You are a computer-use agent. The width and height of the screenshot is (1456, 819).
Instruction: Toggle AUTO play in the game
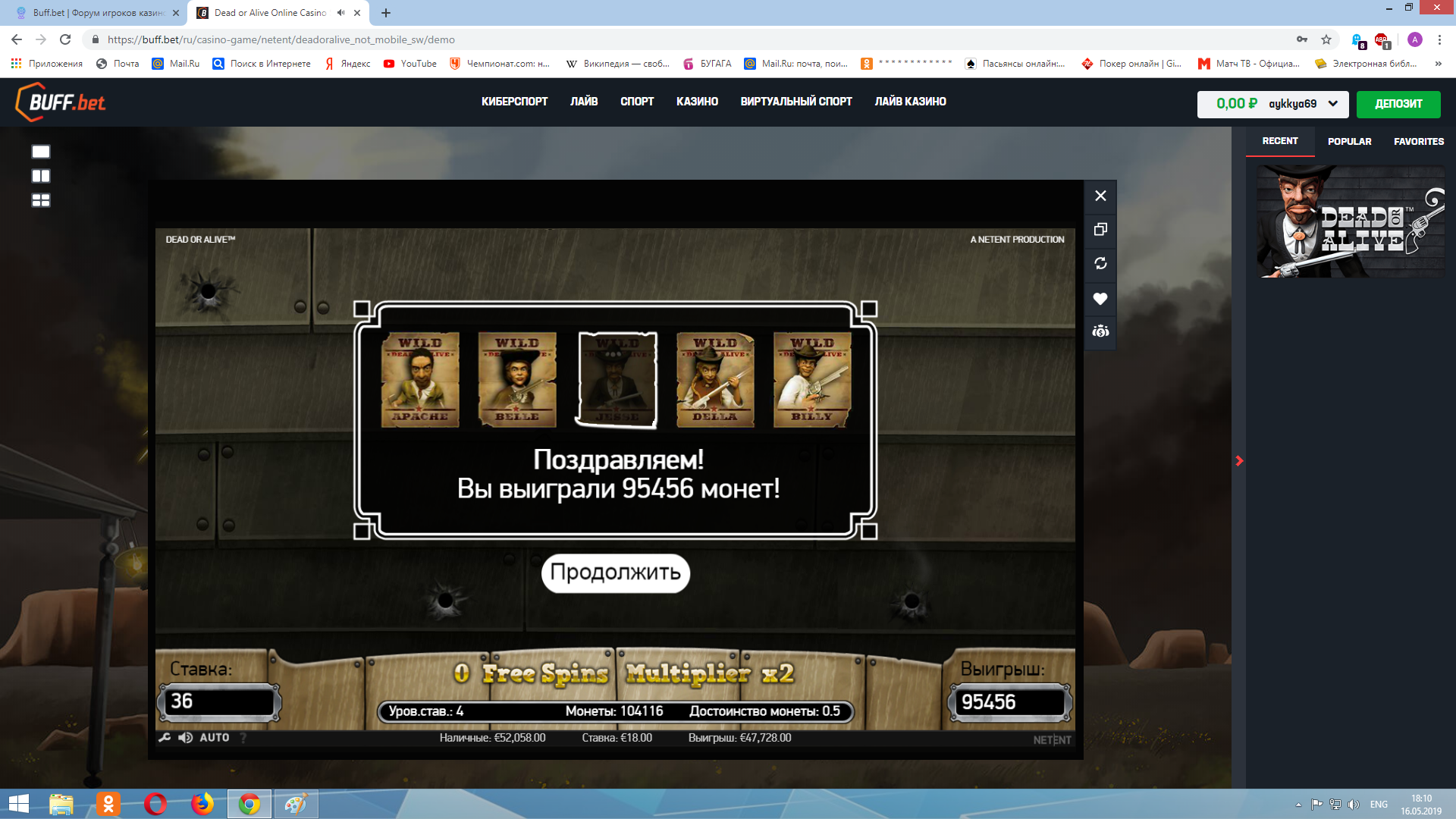(x=214, y=737)
